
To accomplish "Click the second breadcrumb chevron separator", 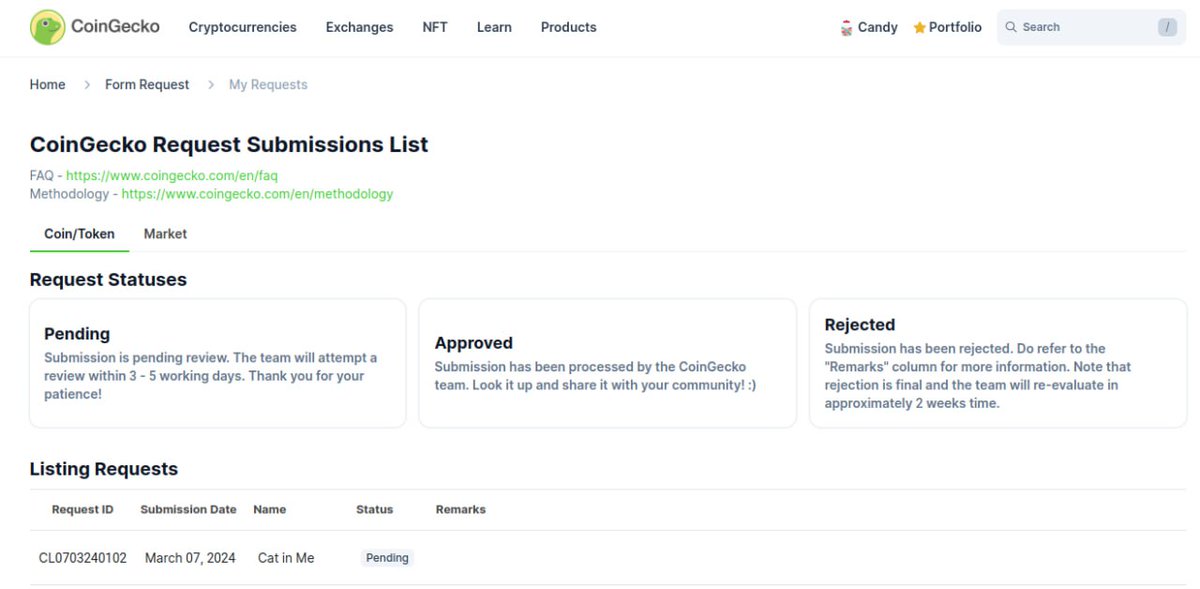I will pos(211,85).
